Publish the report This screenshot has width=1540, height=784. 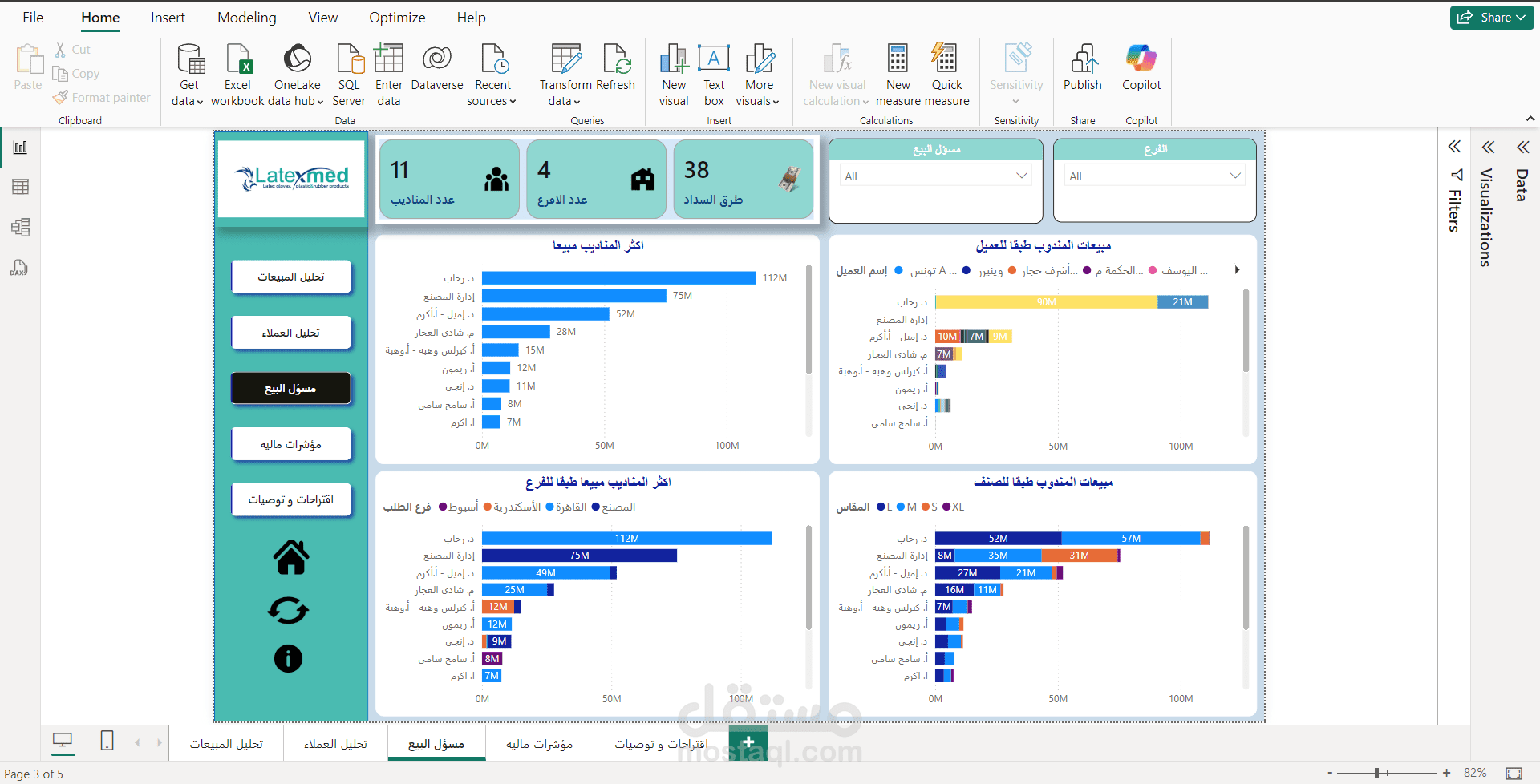pos(1083,67)
